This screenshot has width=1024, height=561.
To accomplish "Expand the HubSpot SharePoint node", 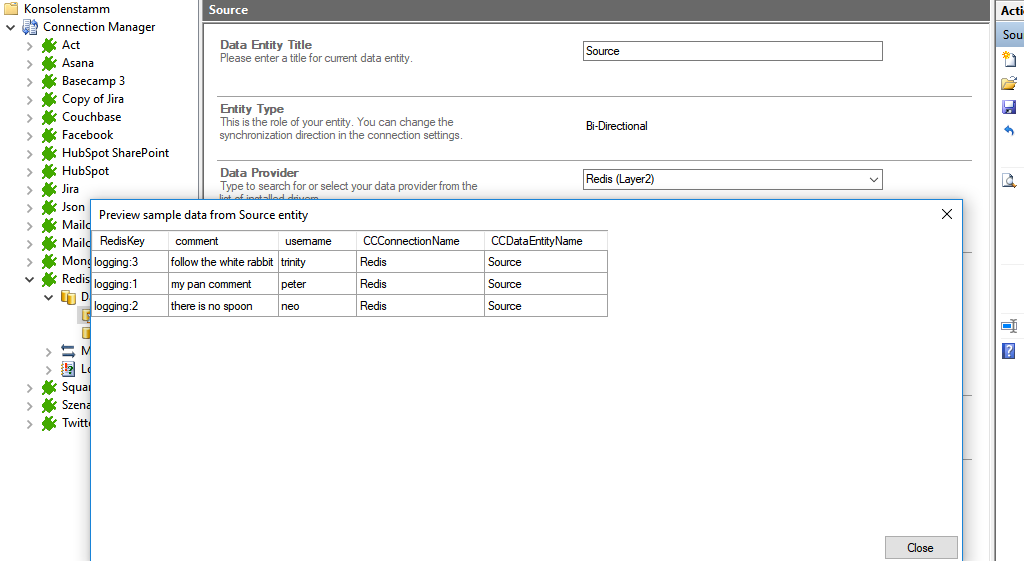I will (29, 153).
